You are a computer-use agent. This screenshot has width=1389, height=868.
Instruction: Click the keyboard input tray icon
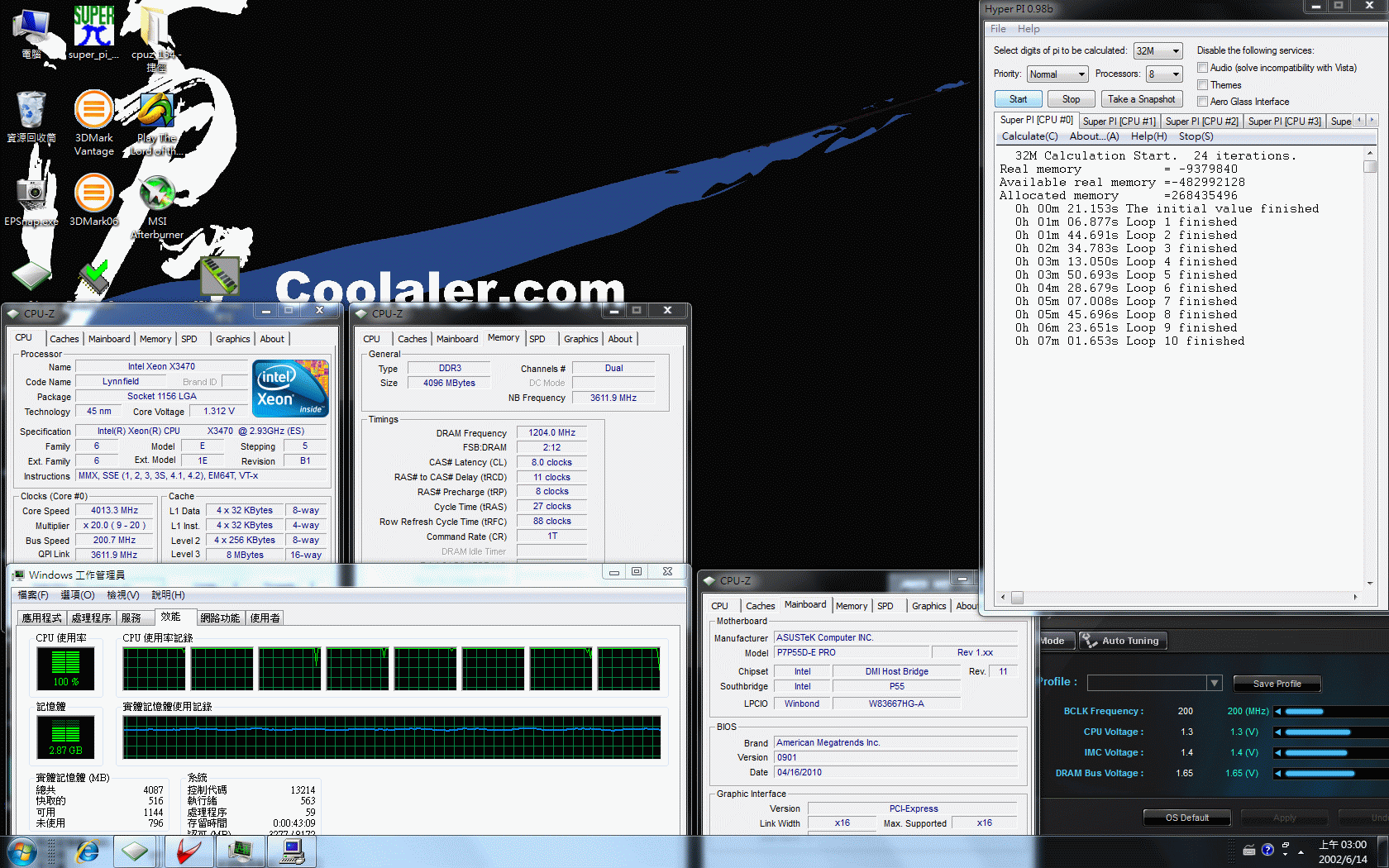[x=1249, y=850]
